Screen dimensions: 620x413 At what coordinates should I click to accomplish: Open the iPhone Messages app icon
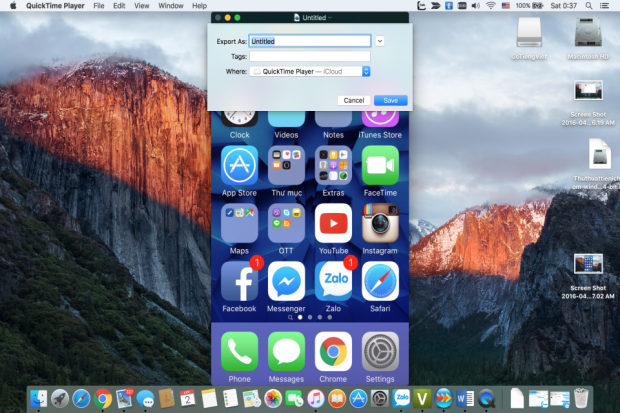pos(286,351)
